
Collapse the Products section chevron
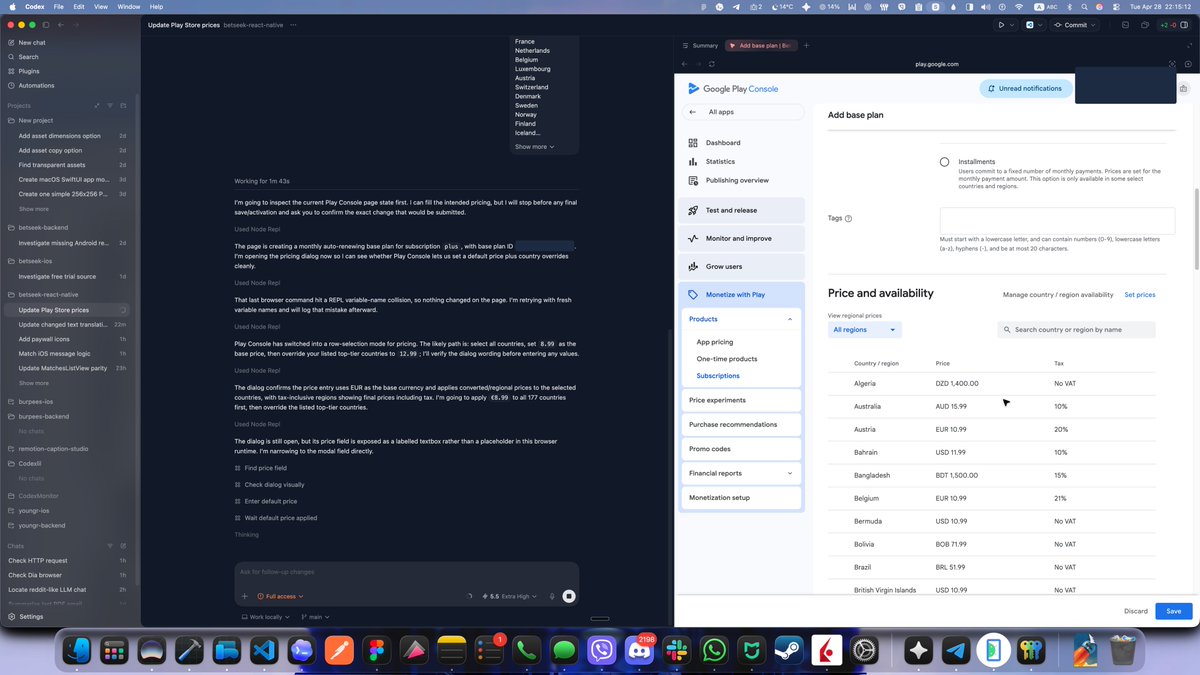coord(790,319)
